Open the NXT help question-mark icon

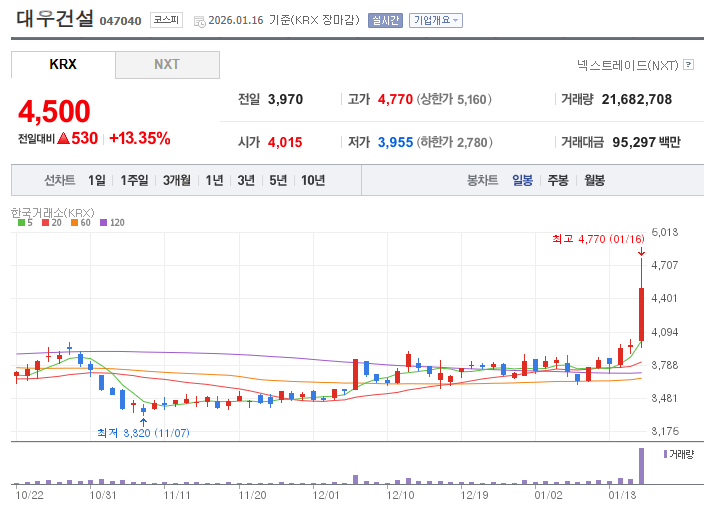coord(688,65)
